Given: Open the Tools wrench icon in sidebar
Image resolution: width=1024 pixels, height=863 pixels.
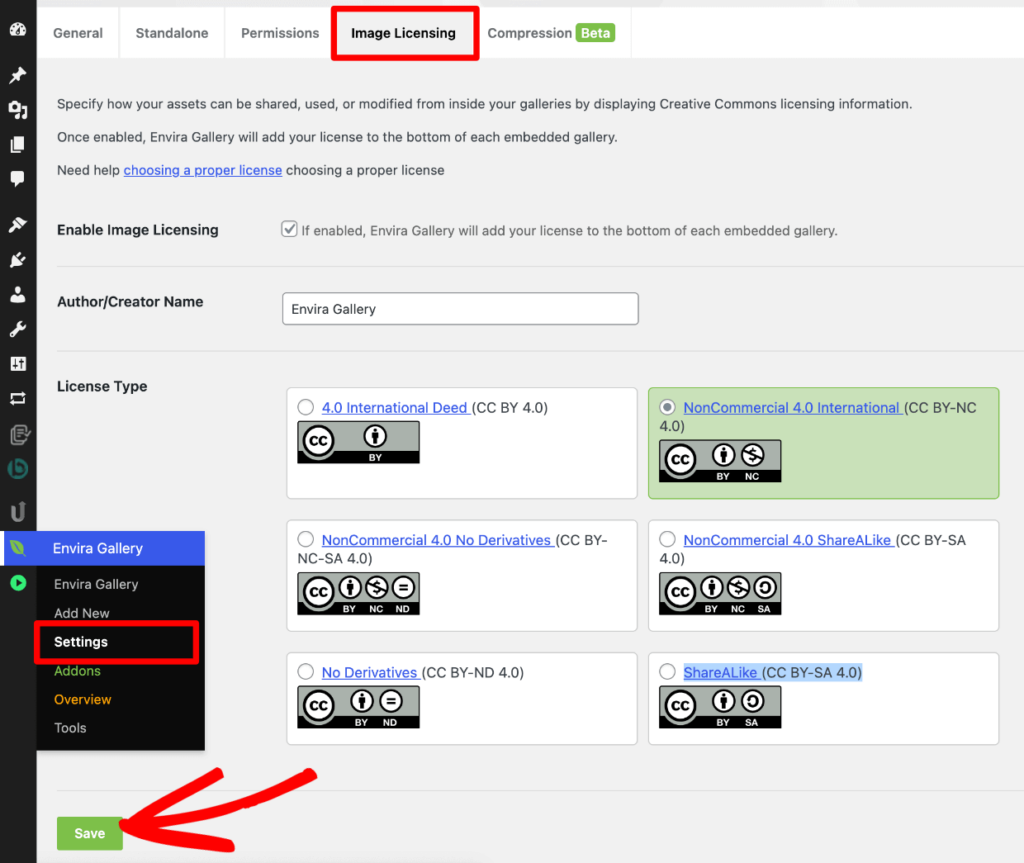Looking at the screenshot, I should [18, 329].
